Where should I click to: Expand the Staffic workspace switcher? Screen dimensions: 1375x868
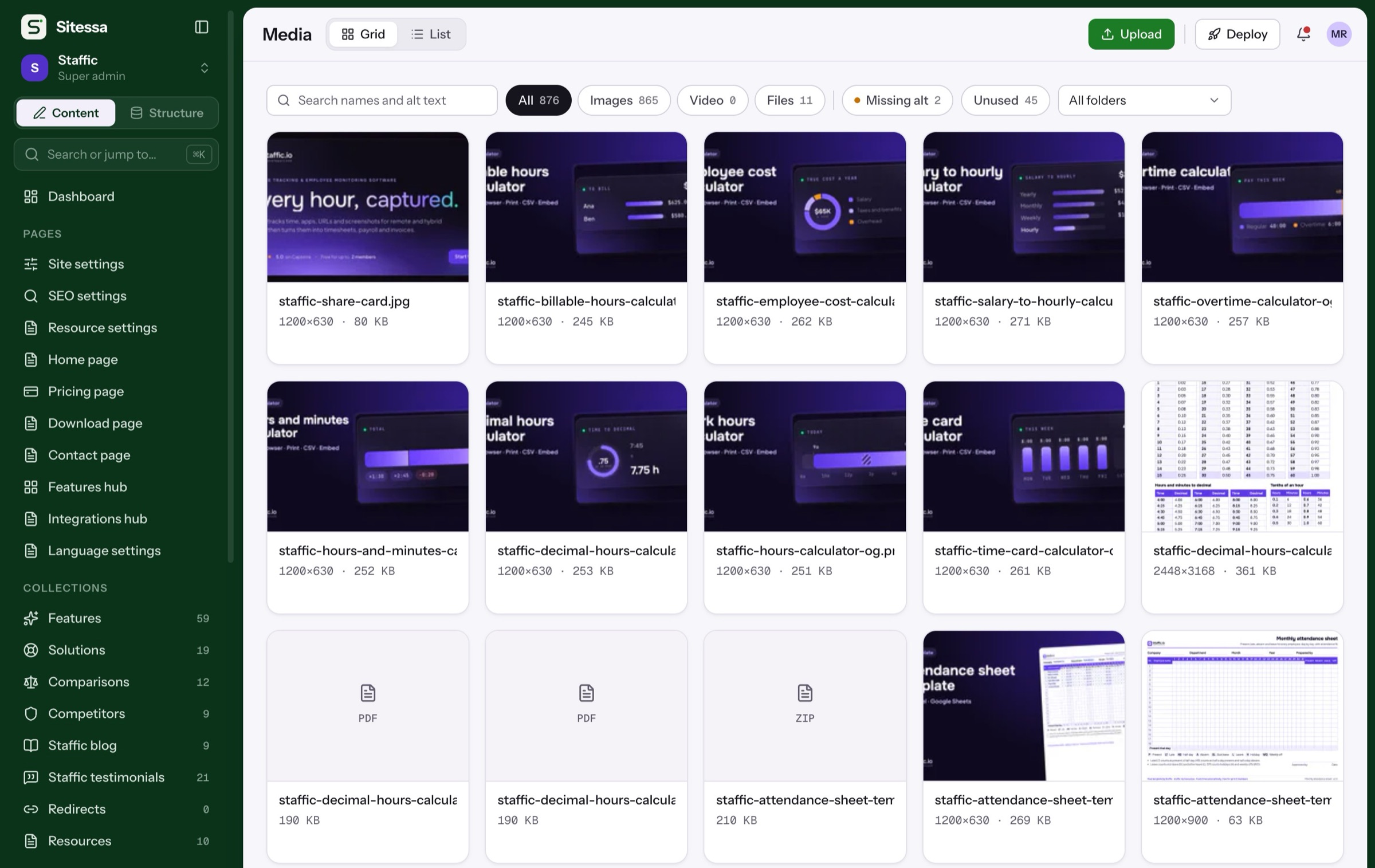[x=116, y=68]
